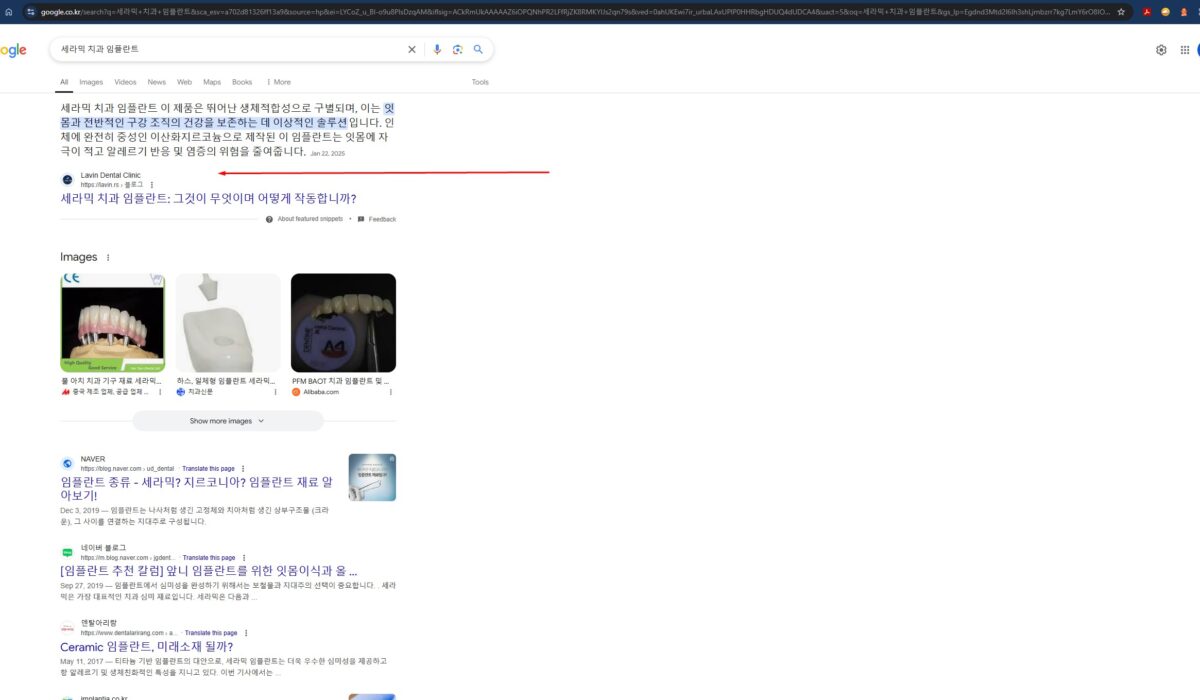Open the Google apps grid

click(x=1185, y=50)
